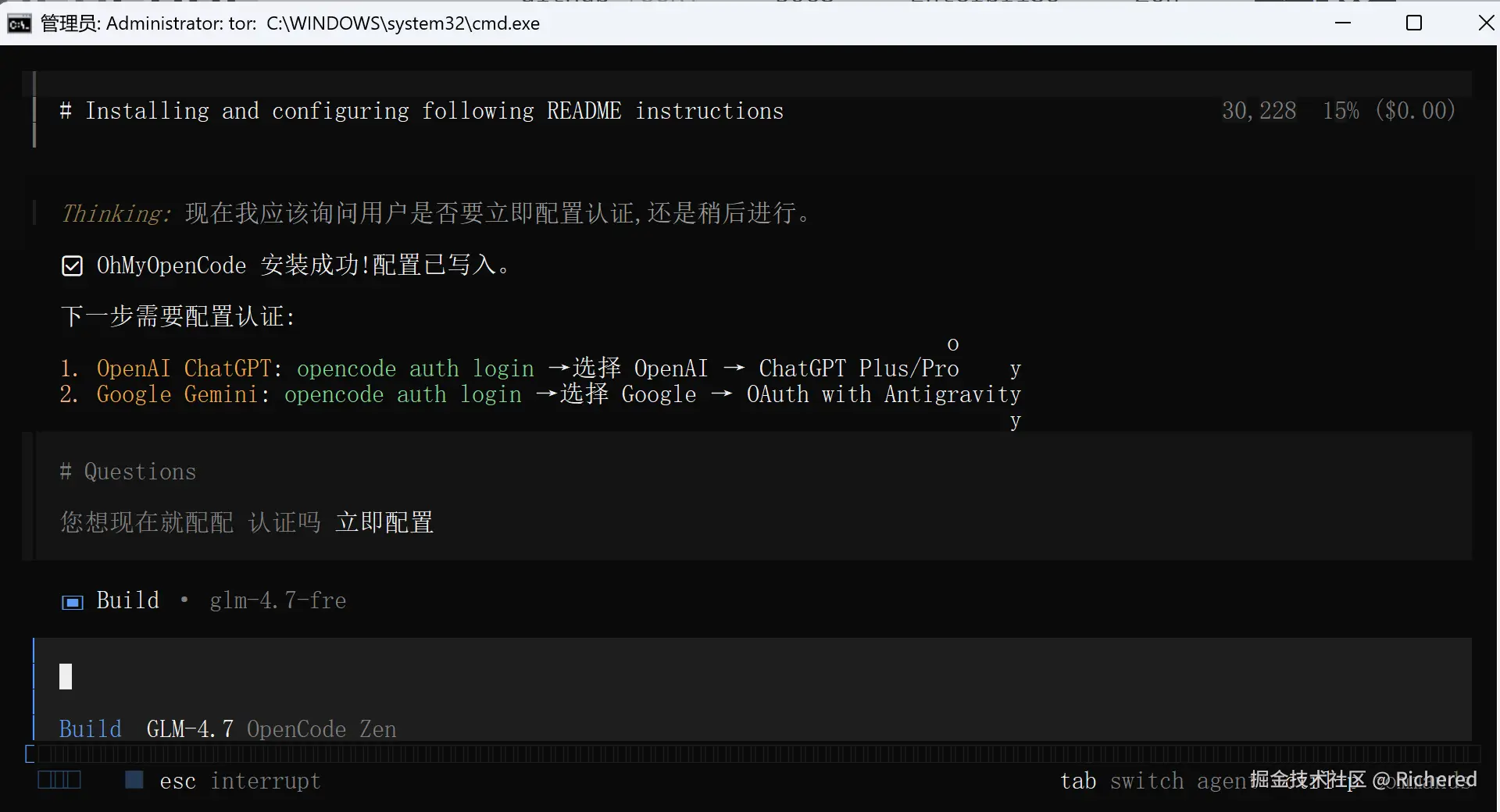Click the '15%' context usage value

tap(1341, 111)
